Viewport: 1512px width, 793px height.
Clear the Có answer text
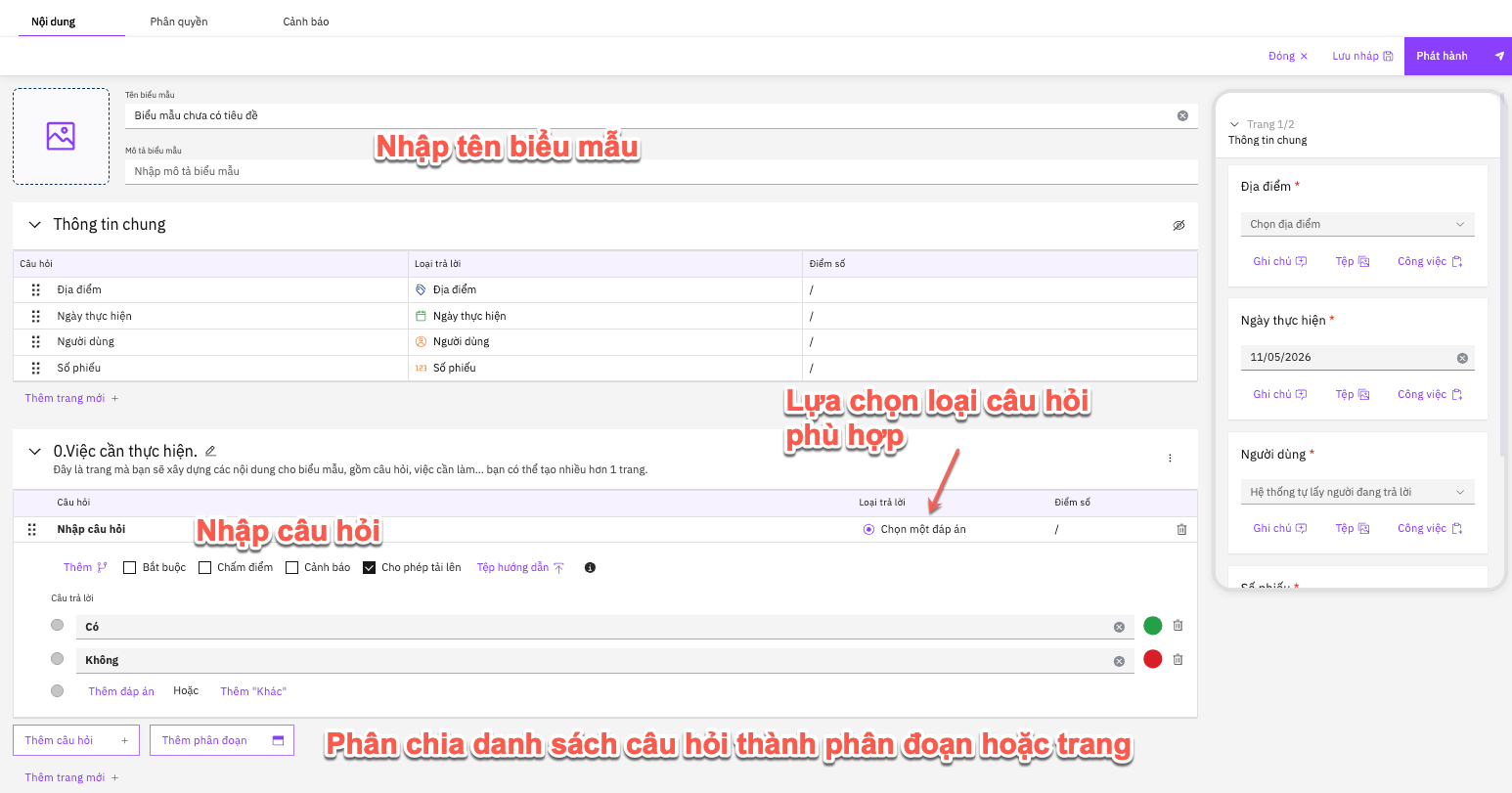[x=1119, y=628]
